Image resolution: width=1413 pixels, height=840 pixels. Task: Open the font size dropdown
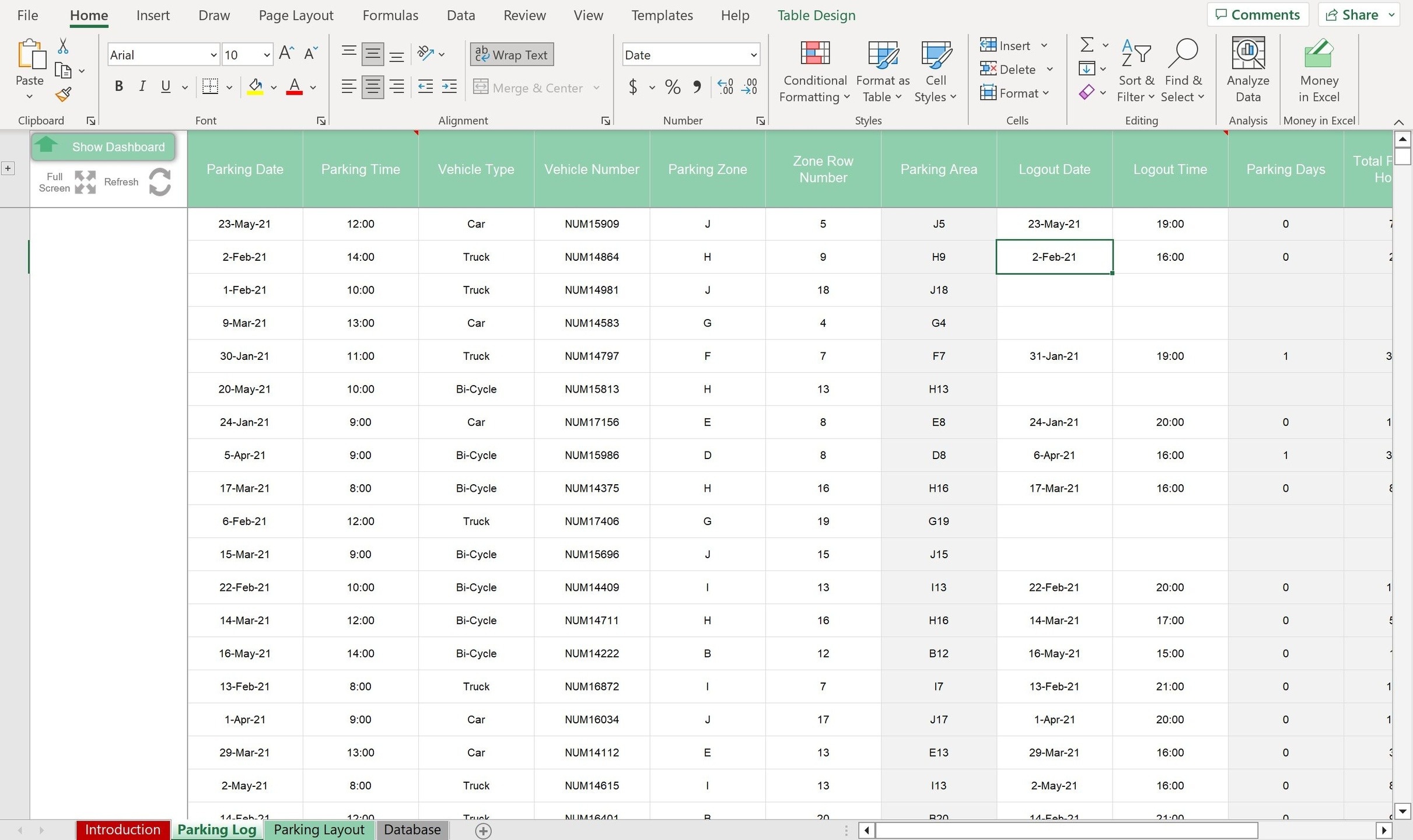267,55
